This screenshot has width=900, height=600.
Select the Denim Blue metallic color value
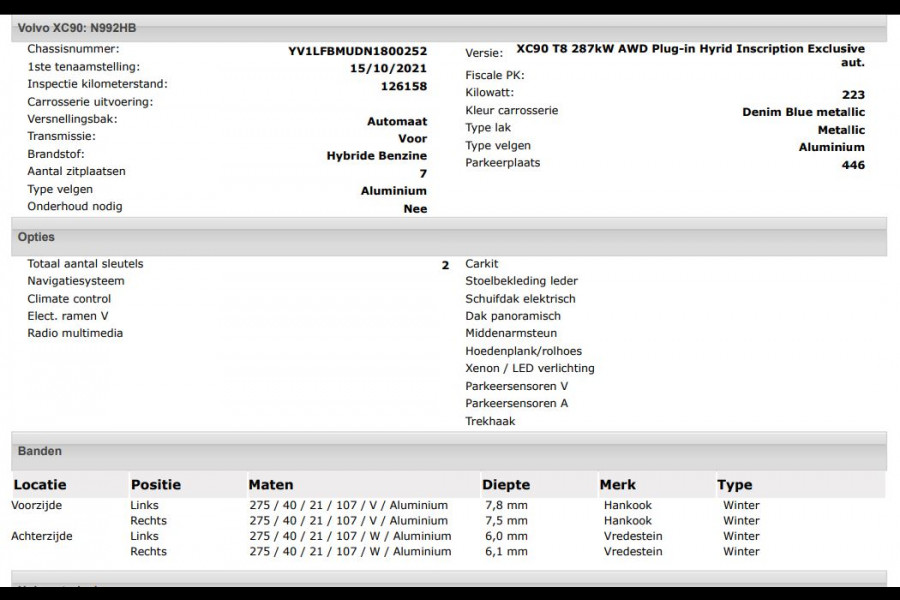(803, 112)
